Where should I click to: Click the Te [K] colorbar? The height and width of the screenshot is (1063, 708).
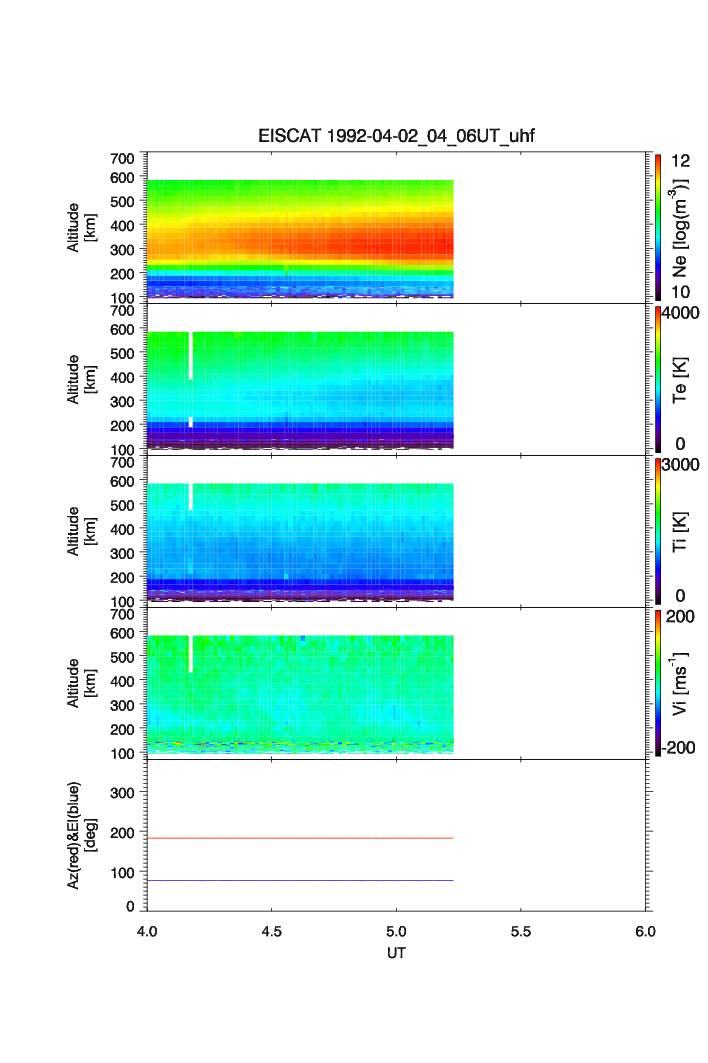coord(658,380)
